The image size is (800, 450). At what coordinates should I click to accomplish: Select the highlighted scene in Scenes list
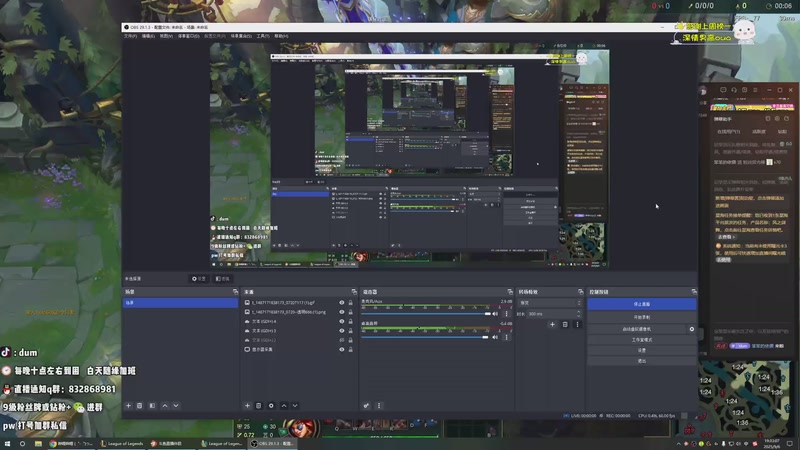[181, 303]
